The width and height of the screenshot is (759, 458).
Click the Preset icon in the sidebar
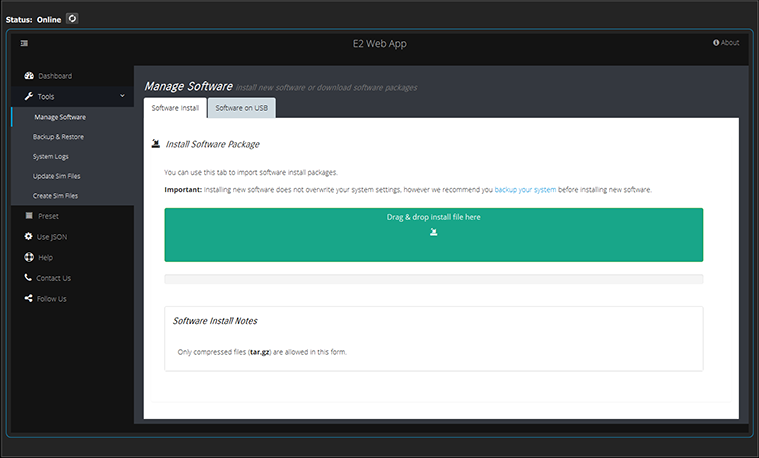pos(29,215)
